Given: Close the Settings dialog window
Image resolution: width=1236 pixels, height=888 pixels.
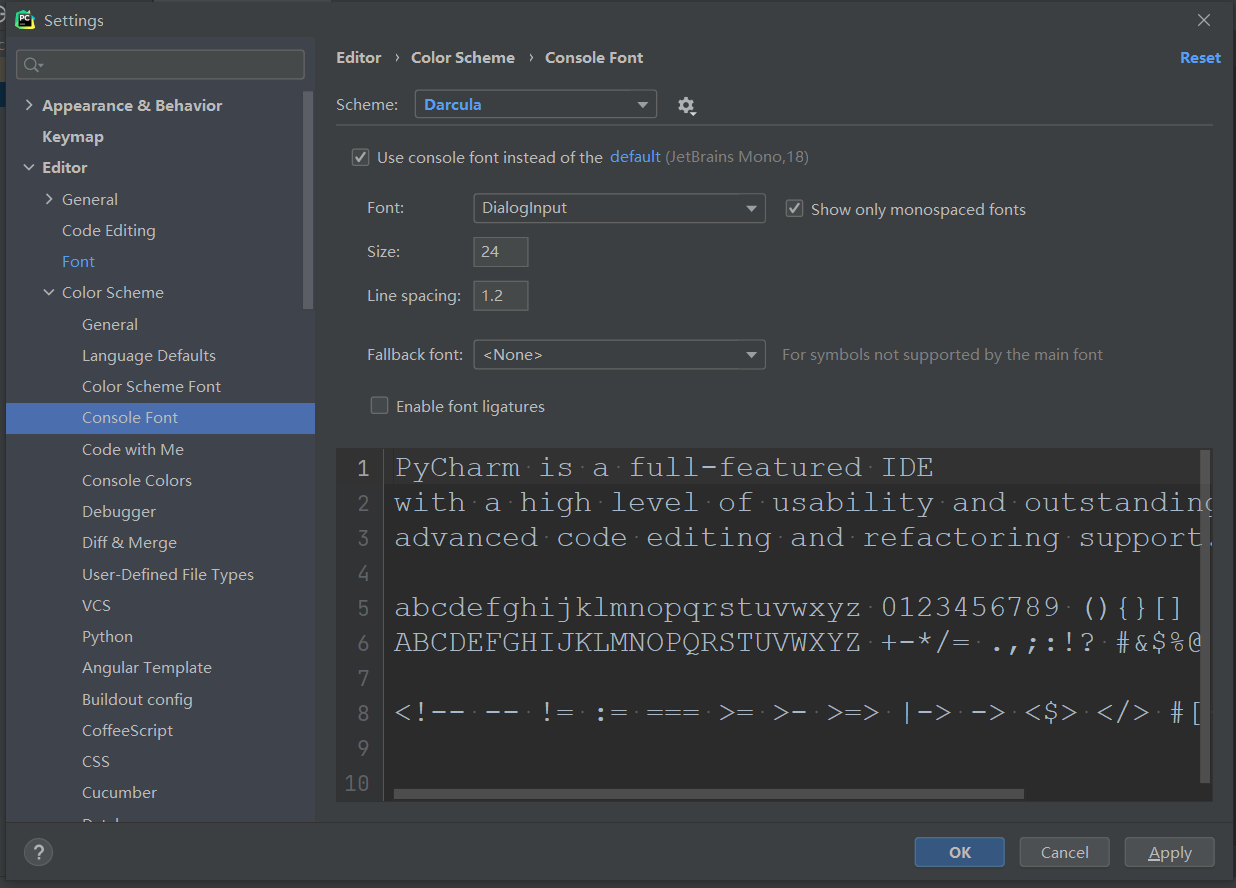Looking at the screenshot, I should click(1204, 20).
